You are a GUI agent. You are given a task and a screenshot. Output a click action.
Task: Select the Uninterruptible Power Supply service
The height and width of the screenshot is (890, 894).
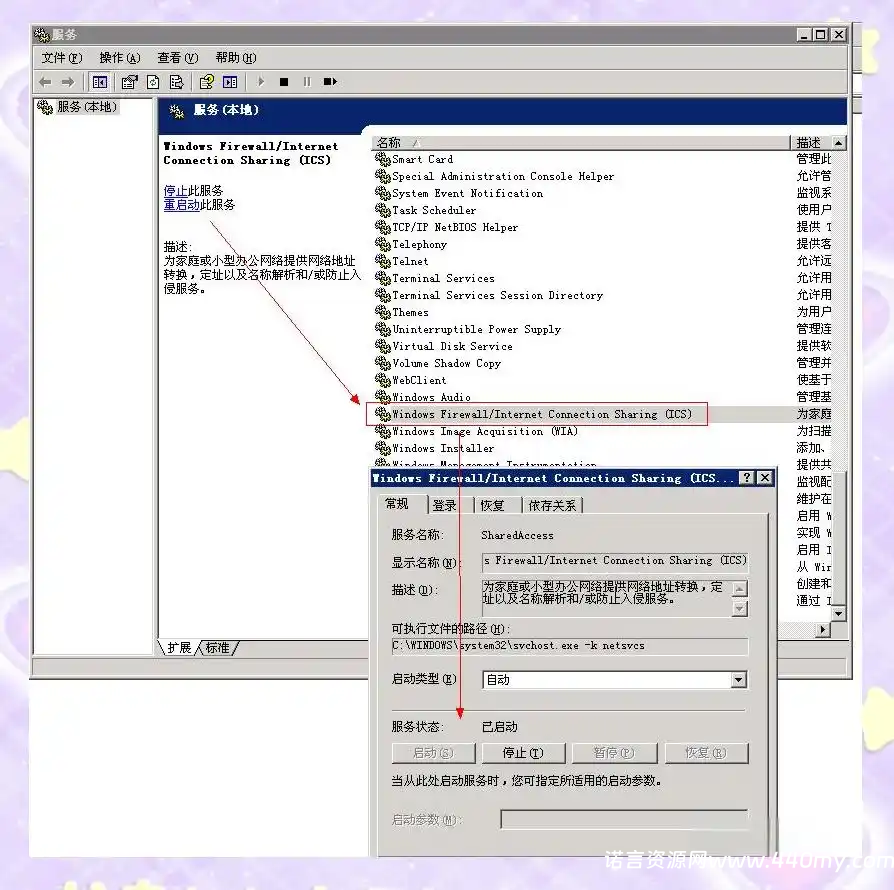476,329
